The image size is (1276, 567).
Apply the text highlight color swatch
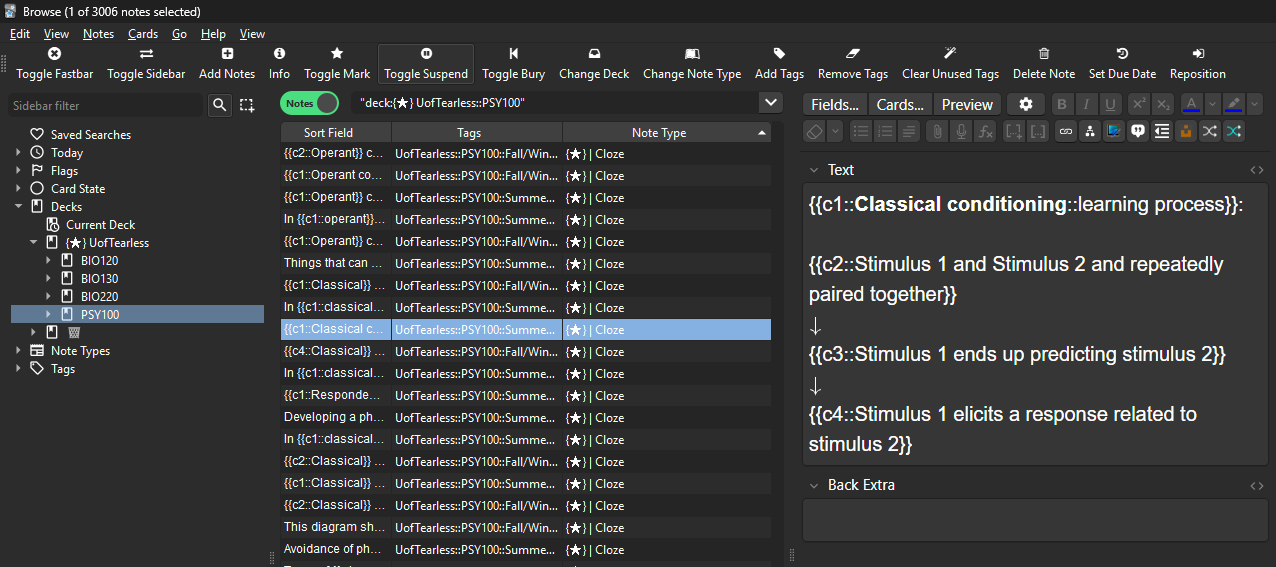point(1234,104)
